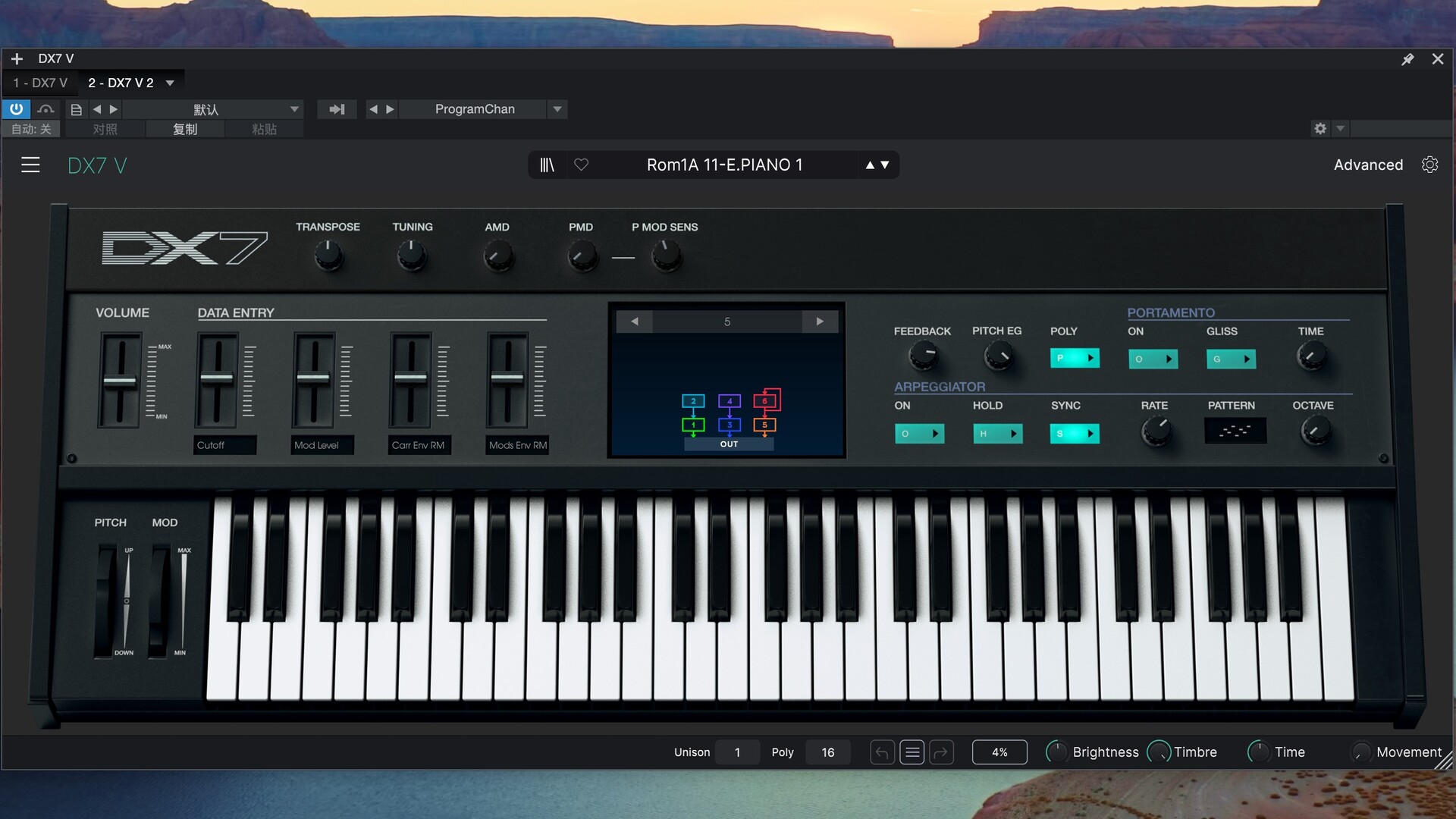Toggle the plugin power bypass button
Screen dimensions: 1456x819
point(16,109)
